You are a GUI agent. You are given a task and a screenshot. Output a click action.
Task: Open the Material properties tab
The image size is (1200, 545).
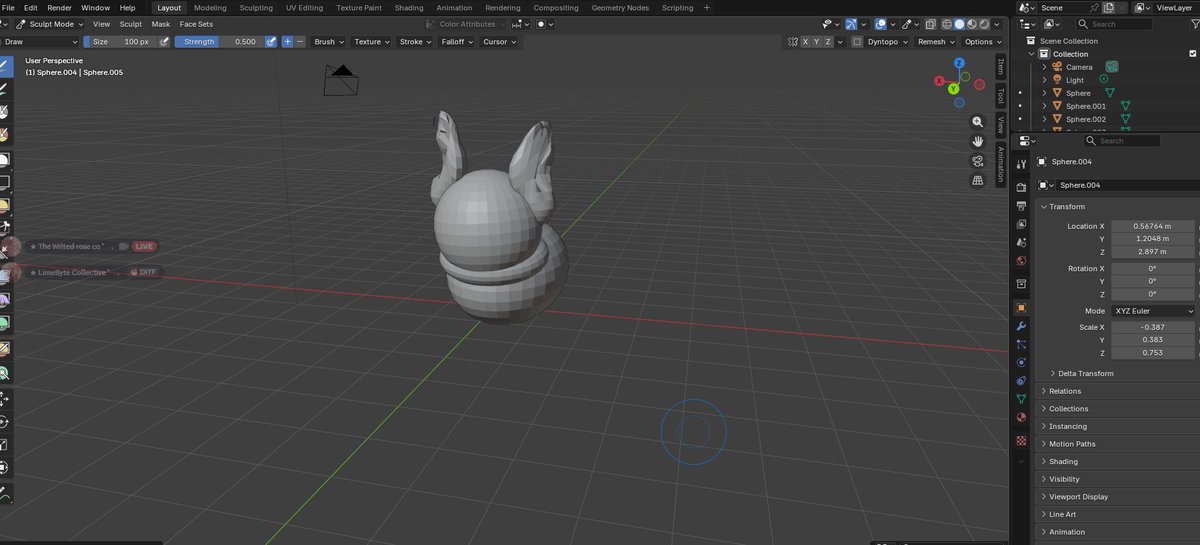click(1021, 417)
